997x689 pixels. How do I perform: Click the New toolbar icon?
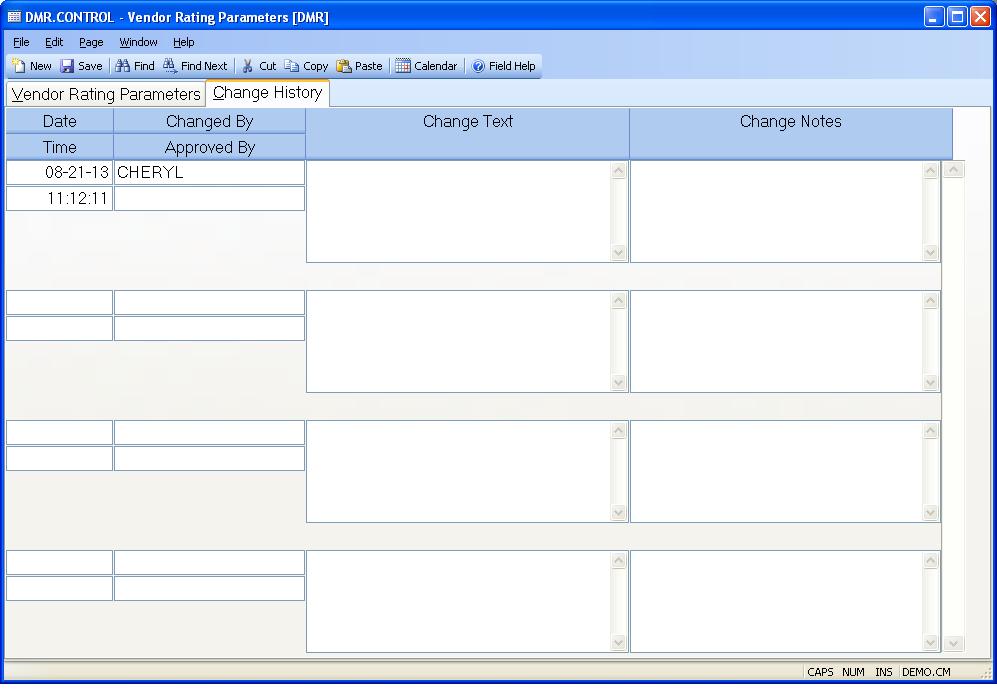point(19,66)
